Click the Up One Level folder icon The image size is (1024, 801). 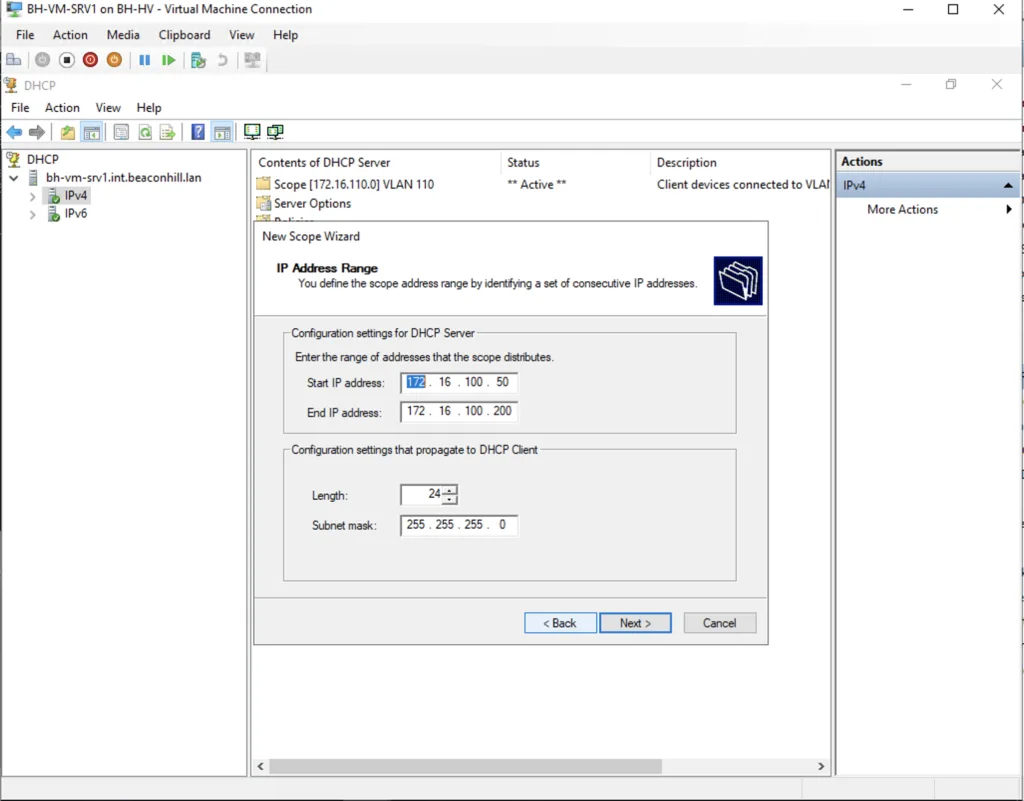coord(67,133)
